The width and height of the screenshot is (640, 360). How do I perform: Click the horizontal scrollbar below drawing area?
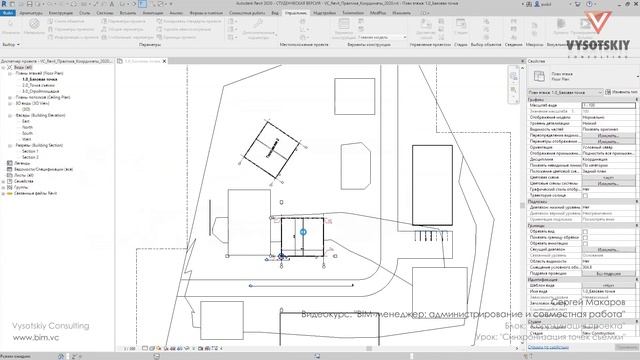(x=369, y=349)
